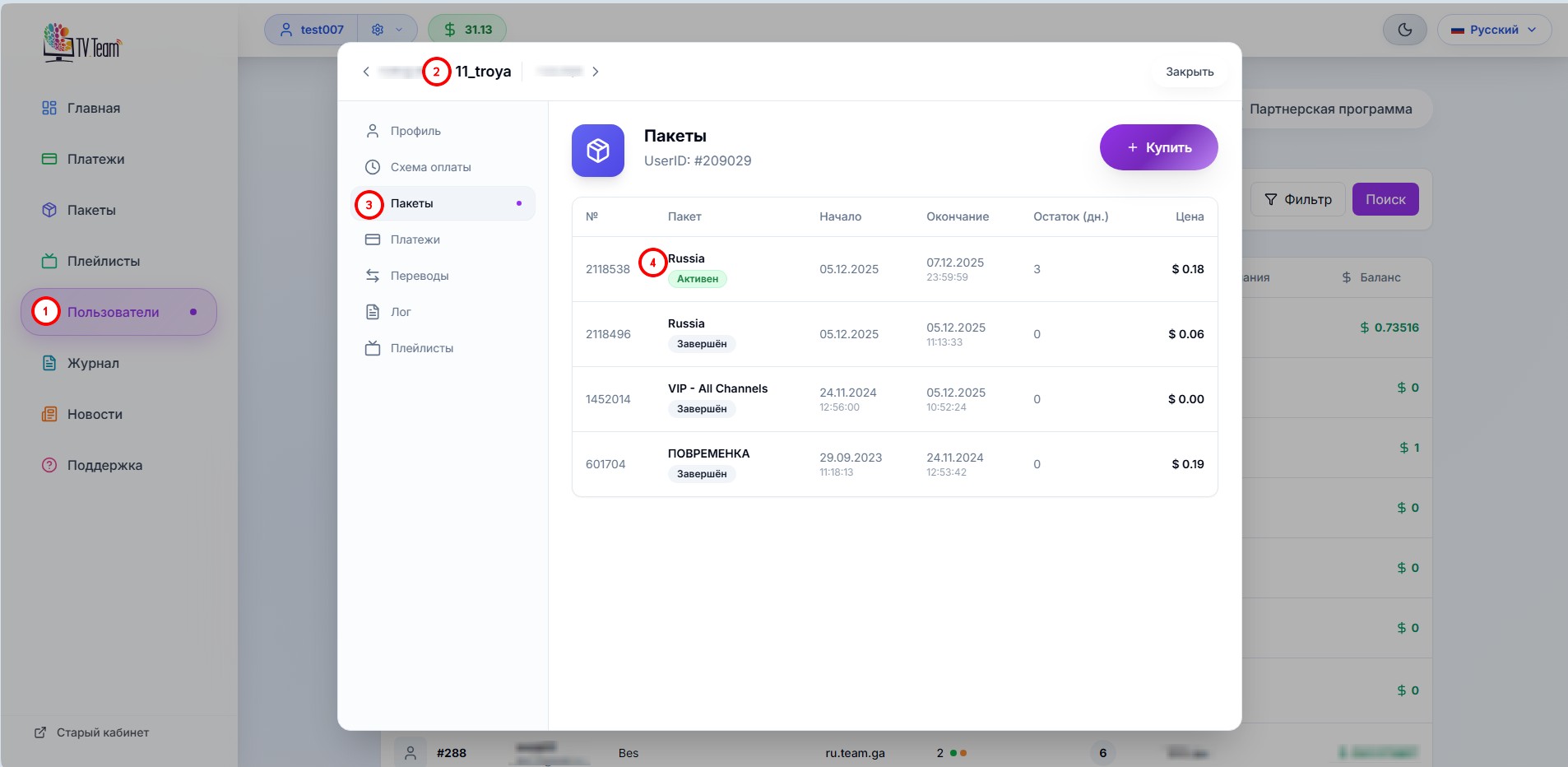
Task: Open Поддержка help in sidebar
Action: tap(104, 465)
